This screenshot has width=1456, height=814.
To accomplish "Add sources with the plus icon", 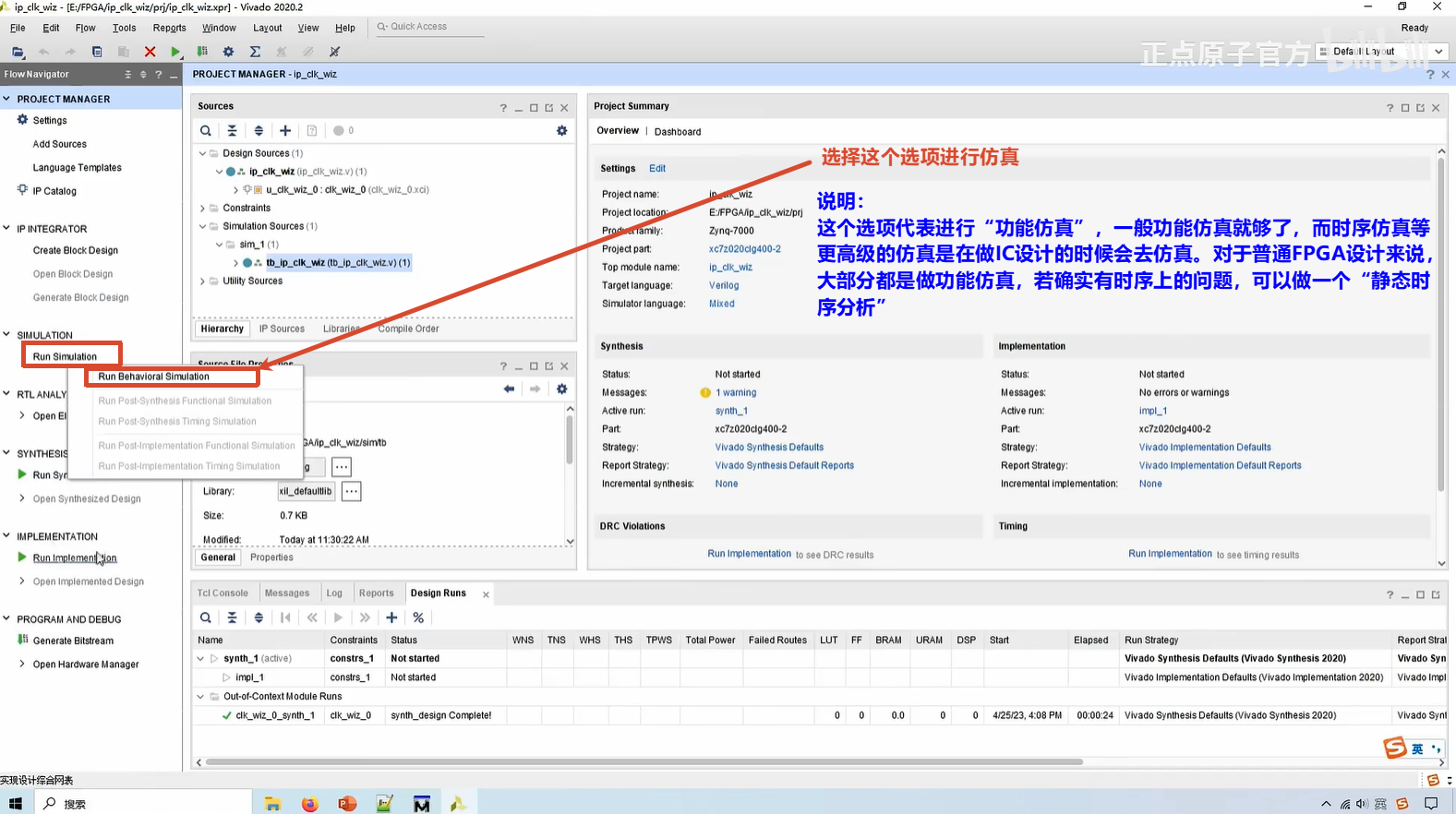I will tap(285, 131).
